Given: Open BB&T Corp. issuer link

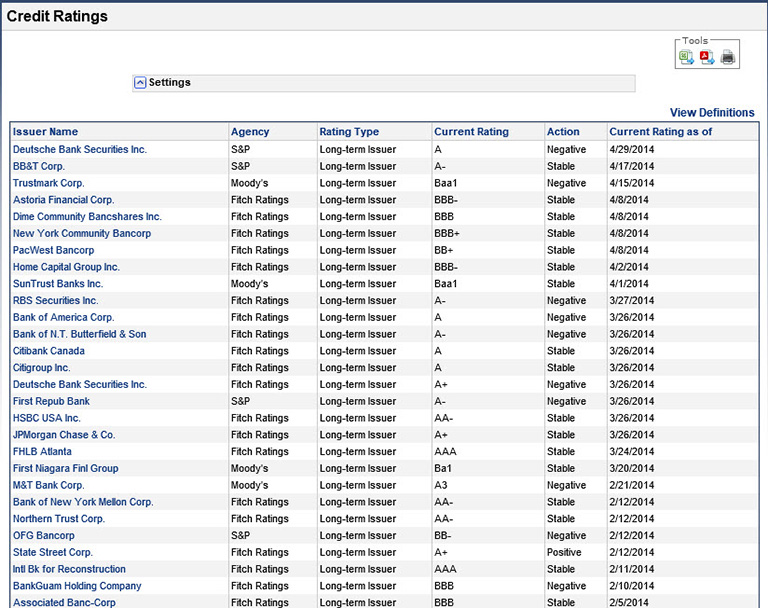Looking at the screenshot, I should (x=39, y=166).
